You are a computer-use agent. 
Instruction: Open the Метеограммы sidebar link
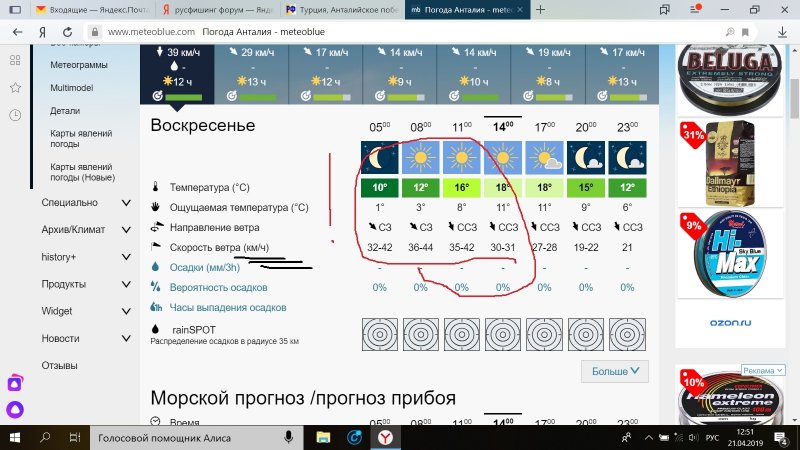(78, 64)
